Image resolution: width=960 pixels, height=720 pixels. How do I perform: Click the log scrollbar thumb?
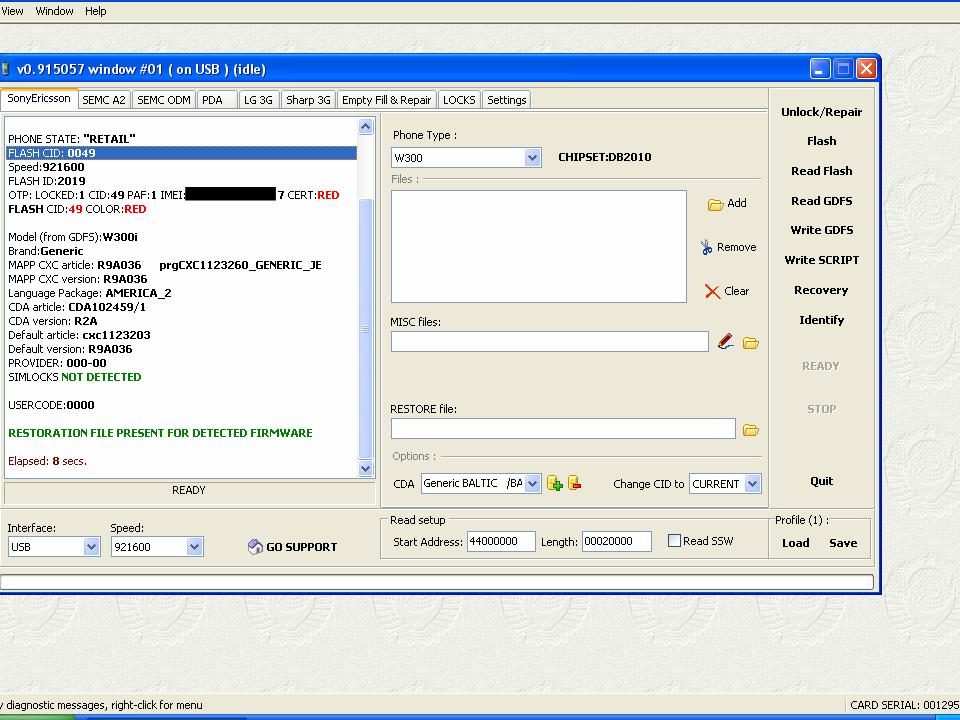[366, 328]
